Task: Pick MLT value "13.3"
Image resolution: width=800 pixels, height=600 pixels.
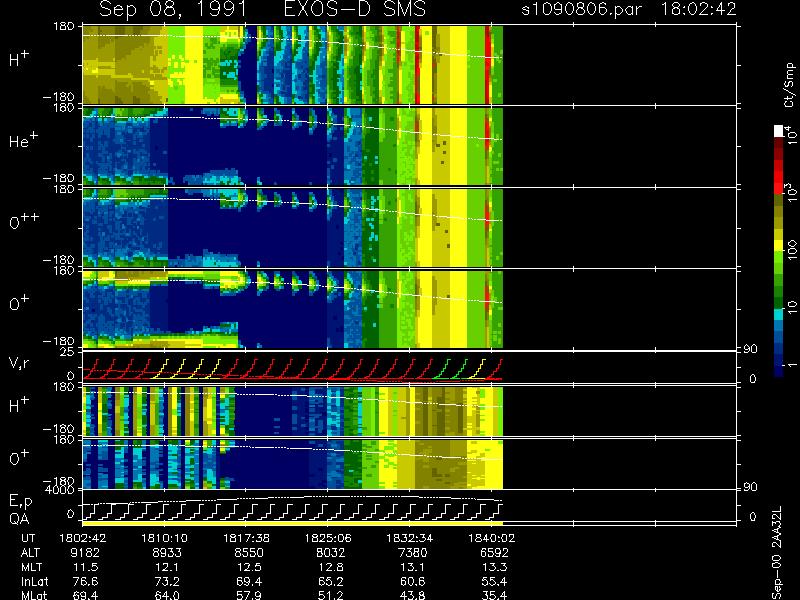Action: click(x=494, y=567)
